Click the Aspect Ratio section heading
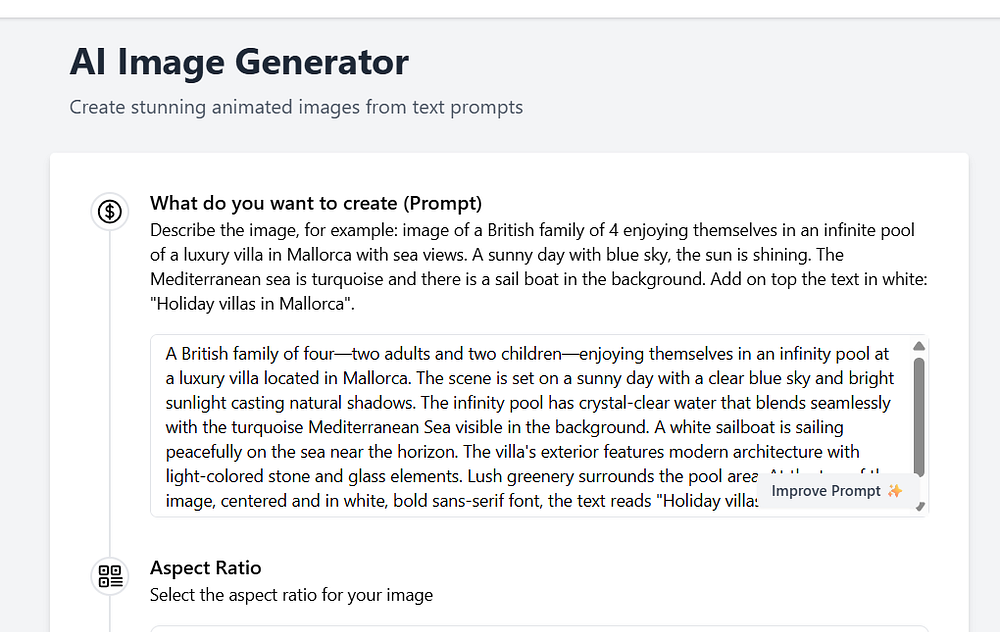 (x=205, y=567)
